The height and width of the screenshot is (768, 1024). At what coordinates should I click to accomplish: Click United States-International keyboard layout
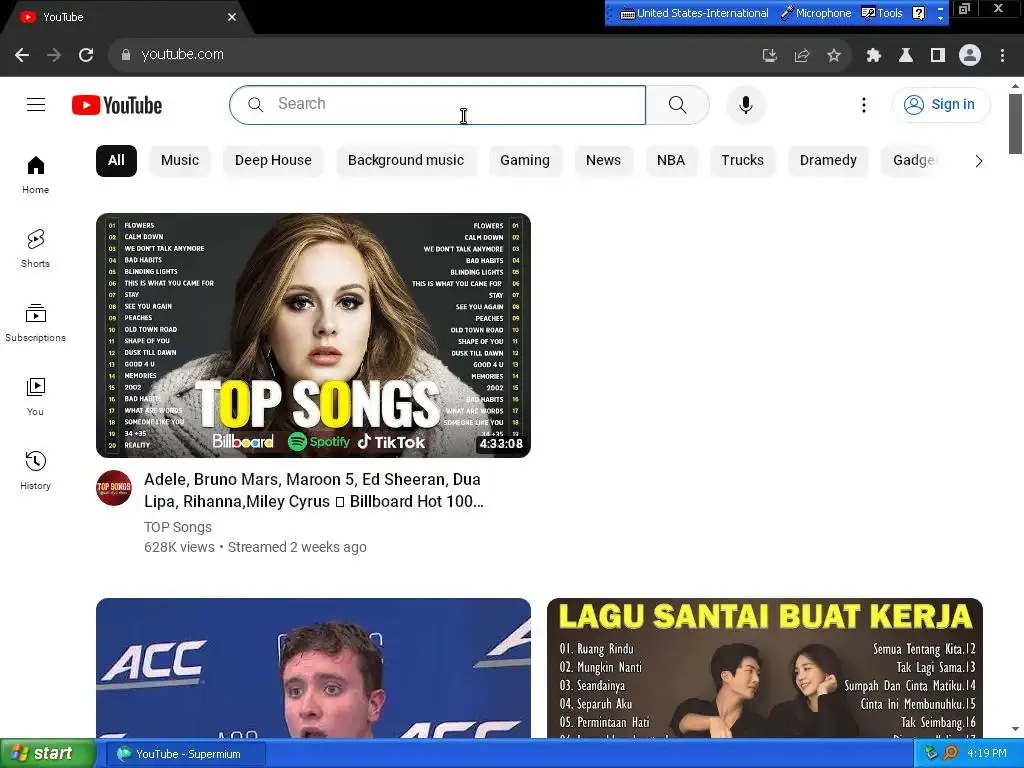tap(694, 13)
